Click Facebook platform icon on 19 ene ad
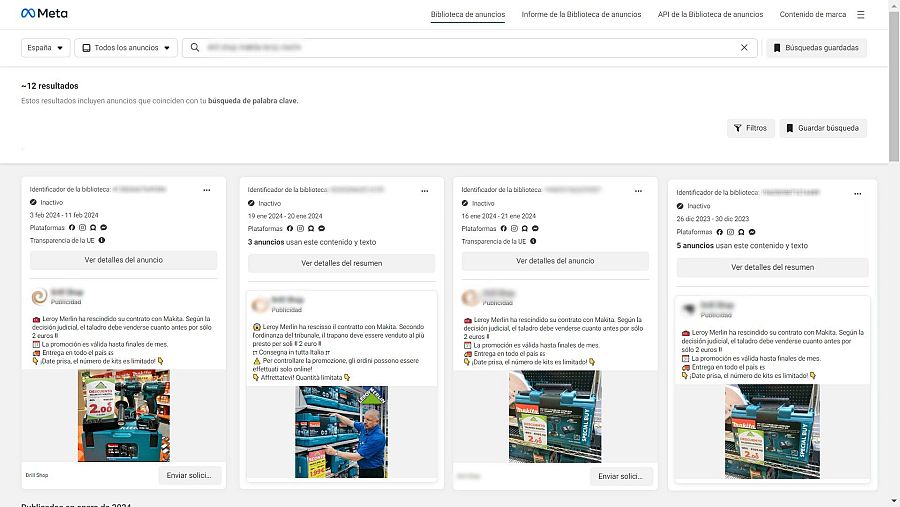This screenshot has height=507, width=900. click(x=290, y=229)
